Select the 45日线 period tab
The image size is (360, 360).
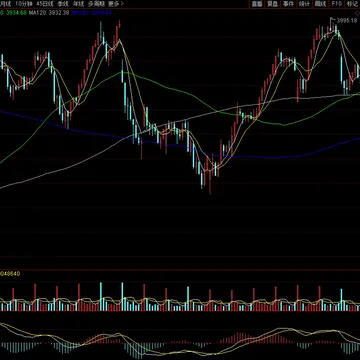point(45,4)
